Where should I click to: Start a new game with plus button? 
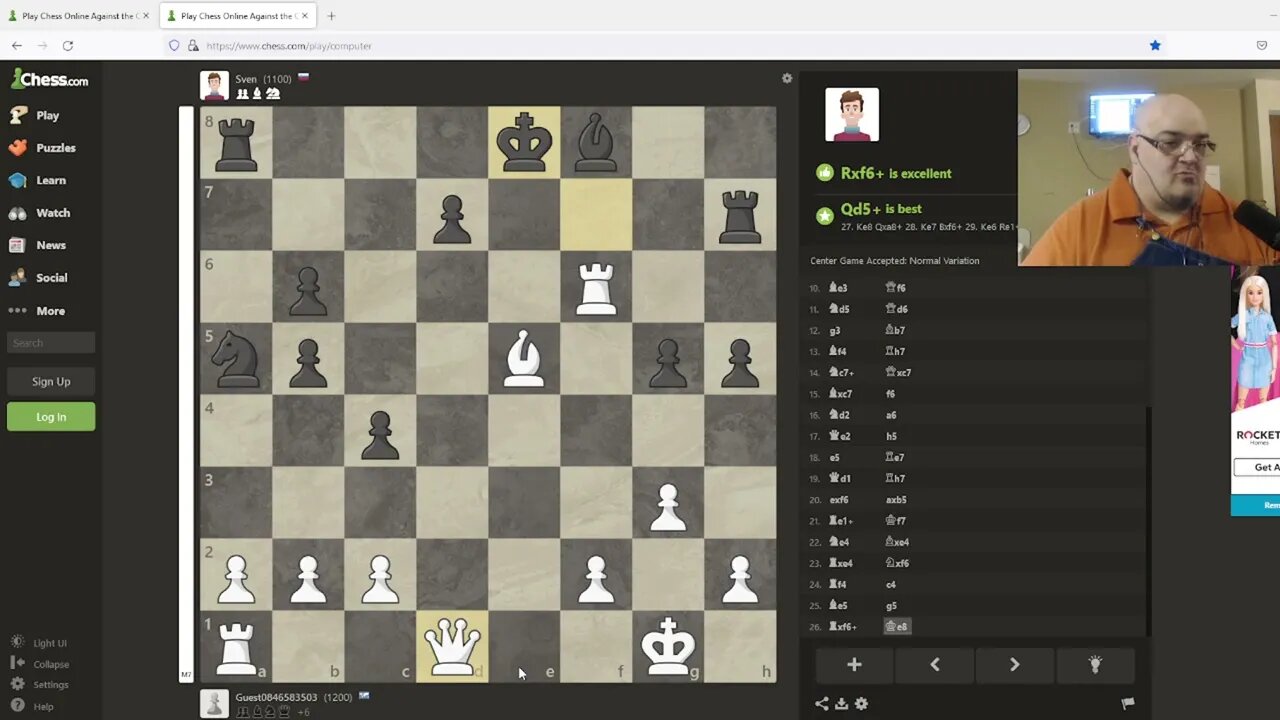pos(854,665)
